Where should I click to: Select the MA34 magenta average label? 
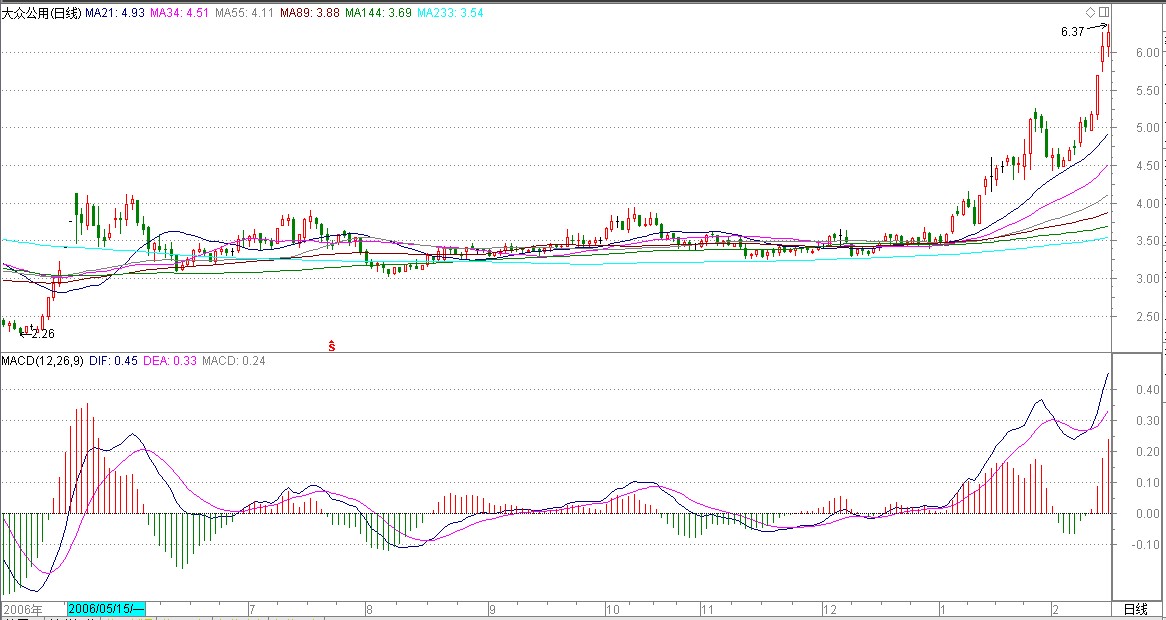[x=180, y=12]
